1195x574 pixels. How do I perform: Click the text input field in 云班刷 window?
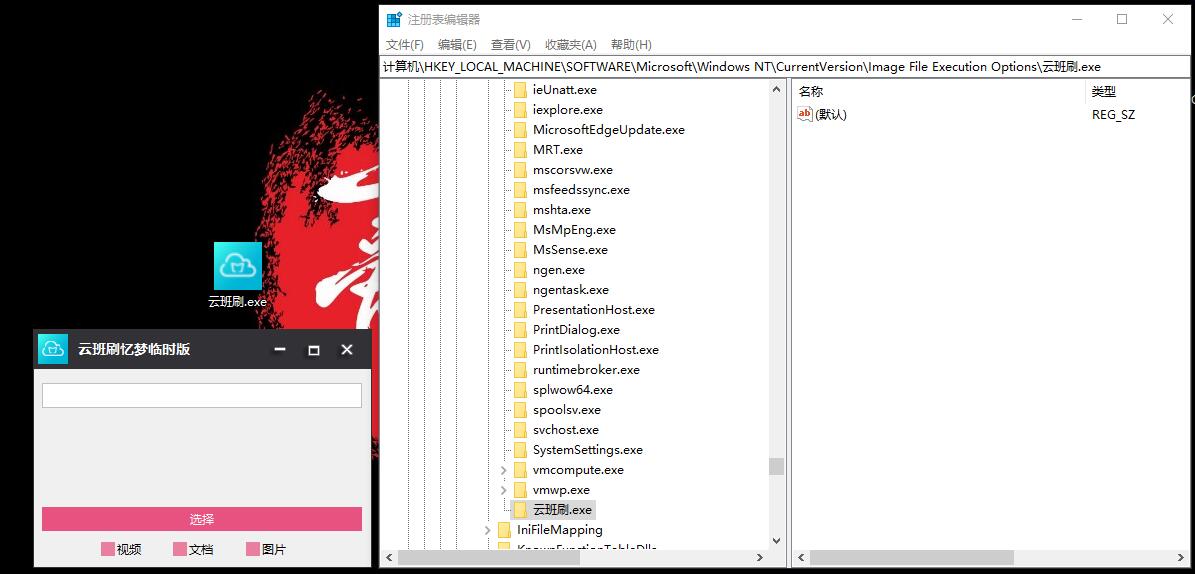(x=202, y=396)
